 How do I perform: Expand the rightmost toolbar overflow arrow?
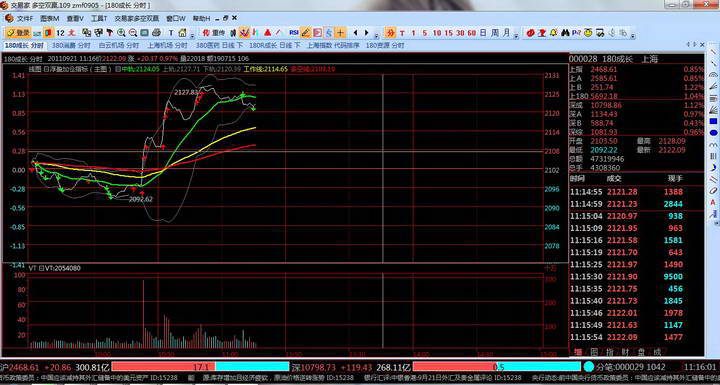pos(633,36)
